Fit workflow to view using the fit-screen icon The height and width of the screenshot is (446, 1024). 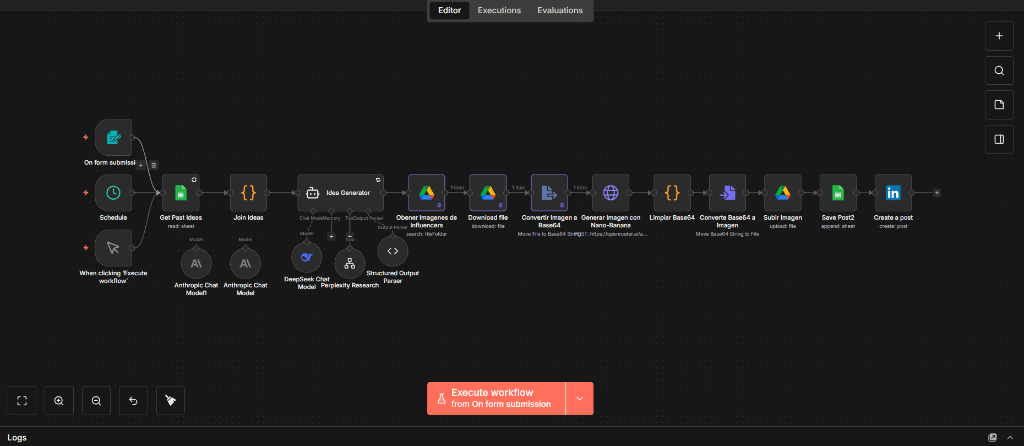click(22, 400)
